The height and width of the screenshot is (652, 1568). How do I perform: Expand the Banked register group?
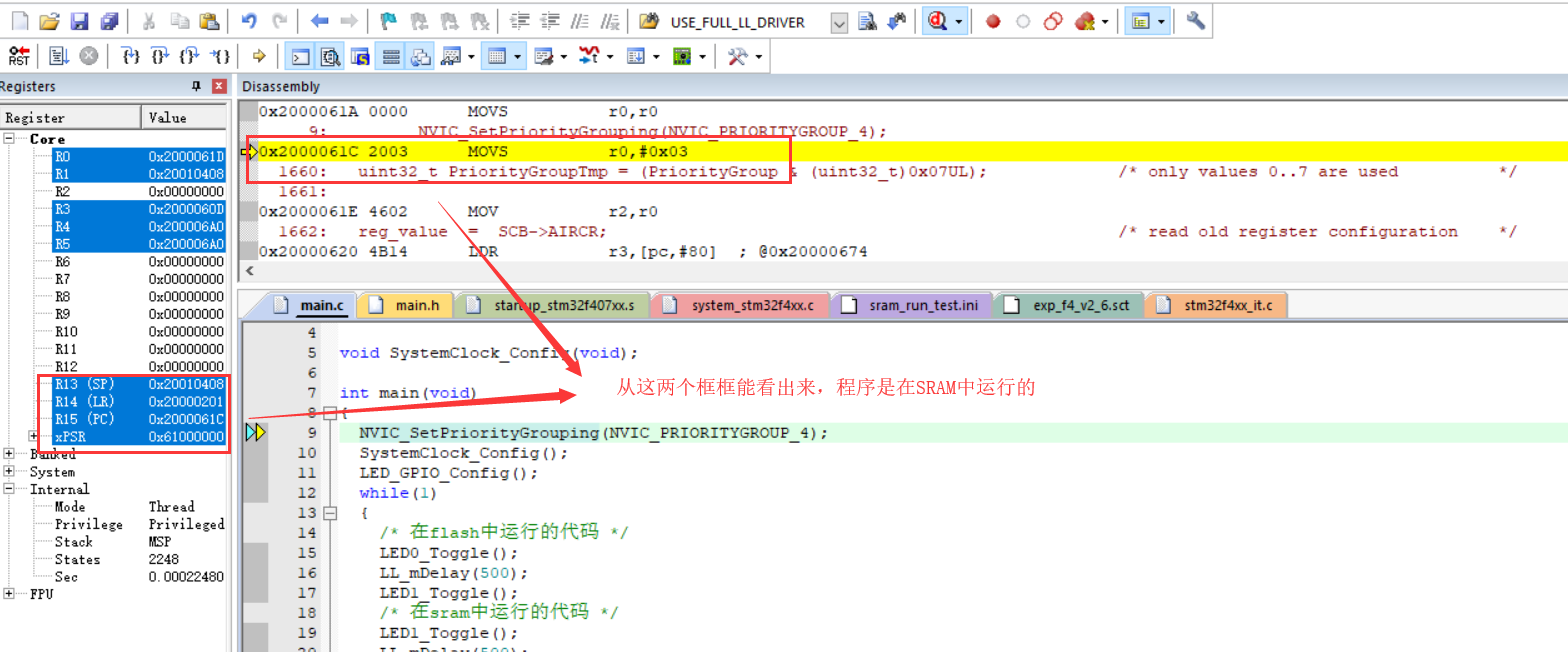point(9,454)
